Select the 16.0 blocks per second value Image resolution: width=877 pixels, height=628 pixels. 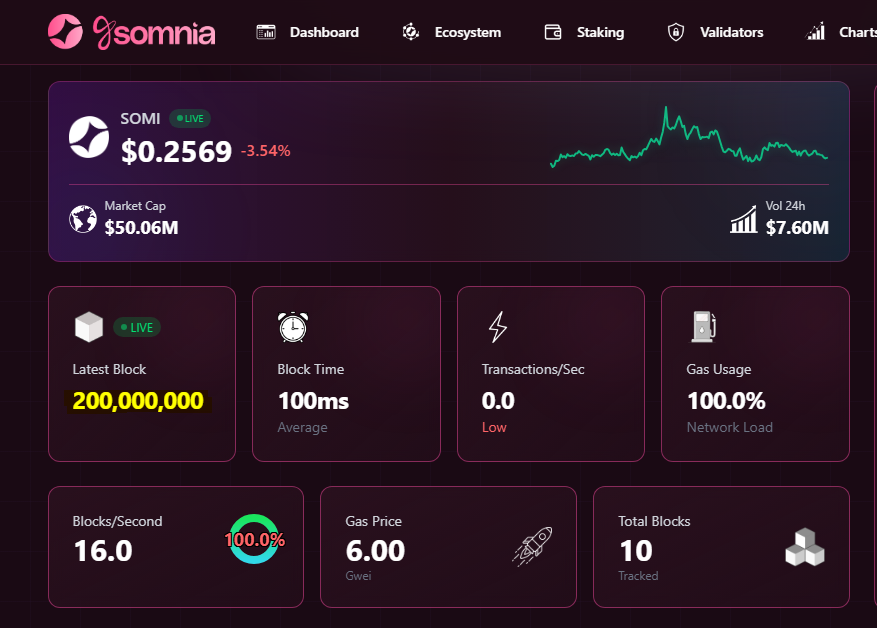tap(103, 551)
